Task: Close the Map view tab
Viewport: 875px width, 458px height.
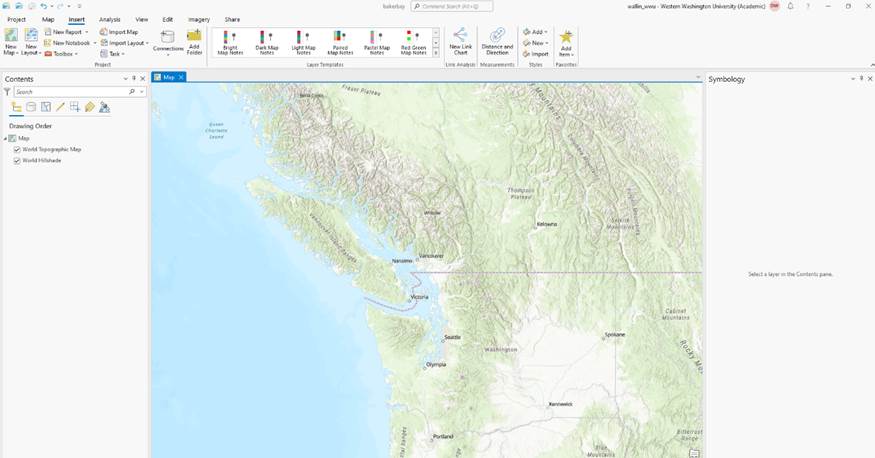Action: (181, 78)
